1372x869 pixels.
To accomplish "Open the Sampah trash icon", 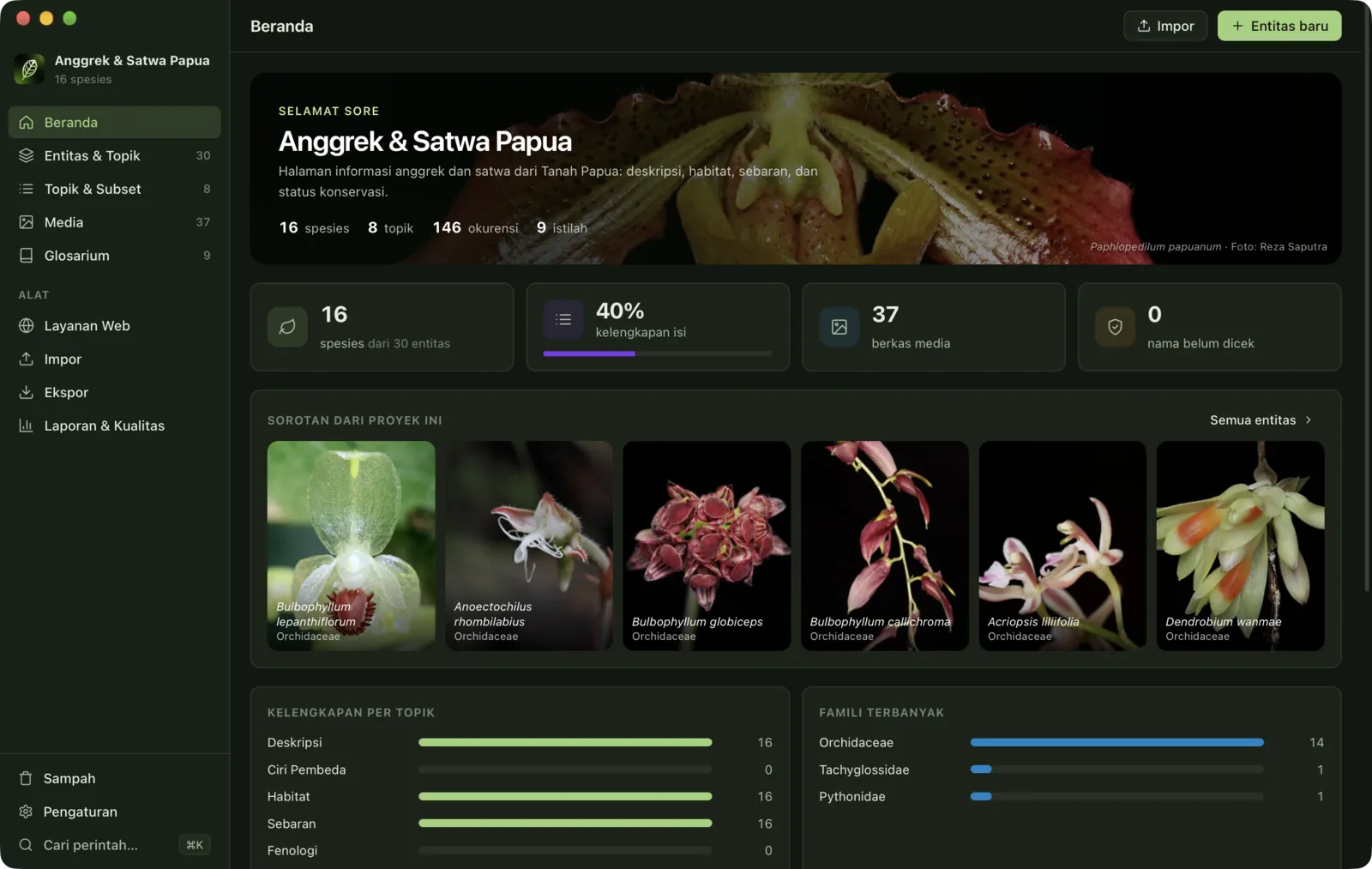I will click(26, 778).
